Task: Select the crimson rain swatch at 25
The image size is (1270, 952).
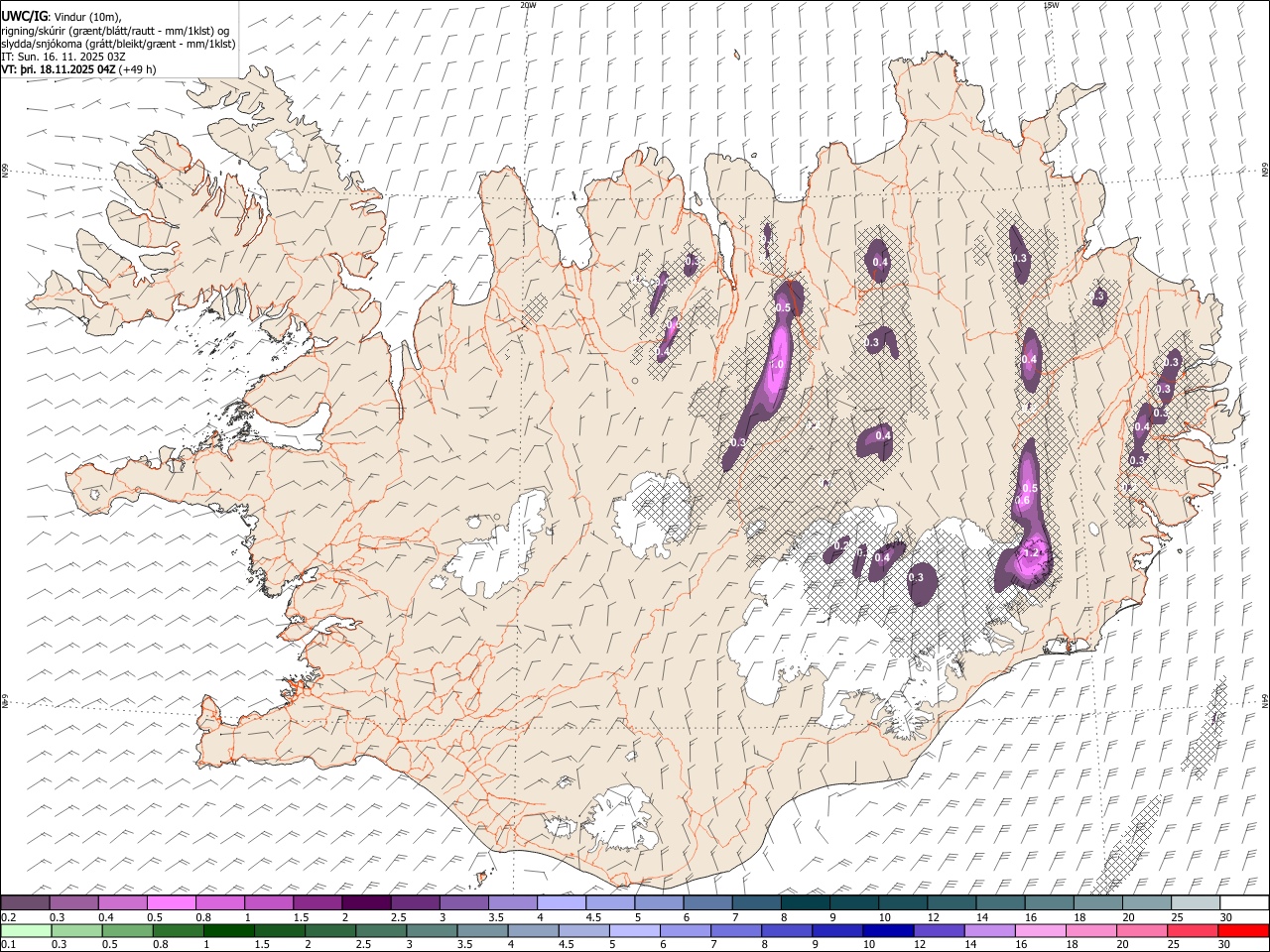Action: (x=1193, y=930)
